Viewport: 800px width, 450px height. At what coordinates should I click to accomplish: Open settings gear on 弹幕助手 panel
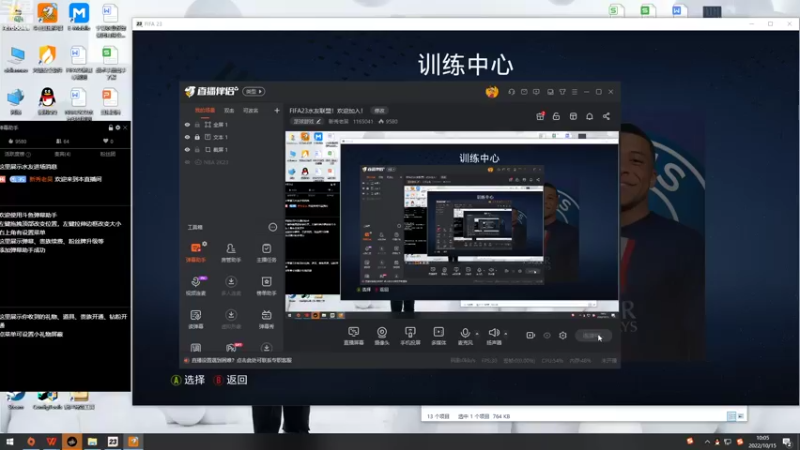pyautogui.click(x=118, y=128)
